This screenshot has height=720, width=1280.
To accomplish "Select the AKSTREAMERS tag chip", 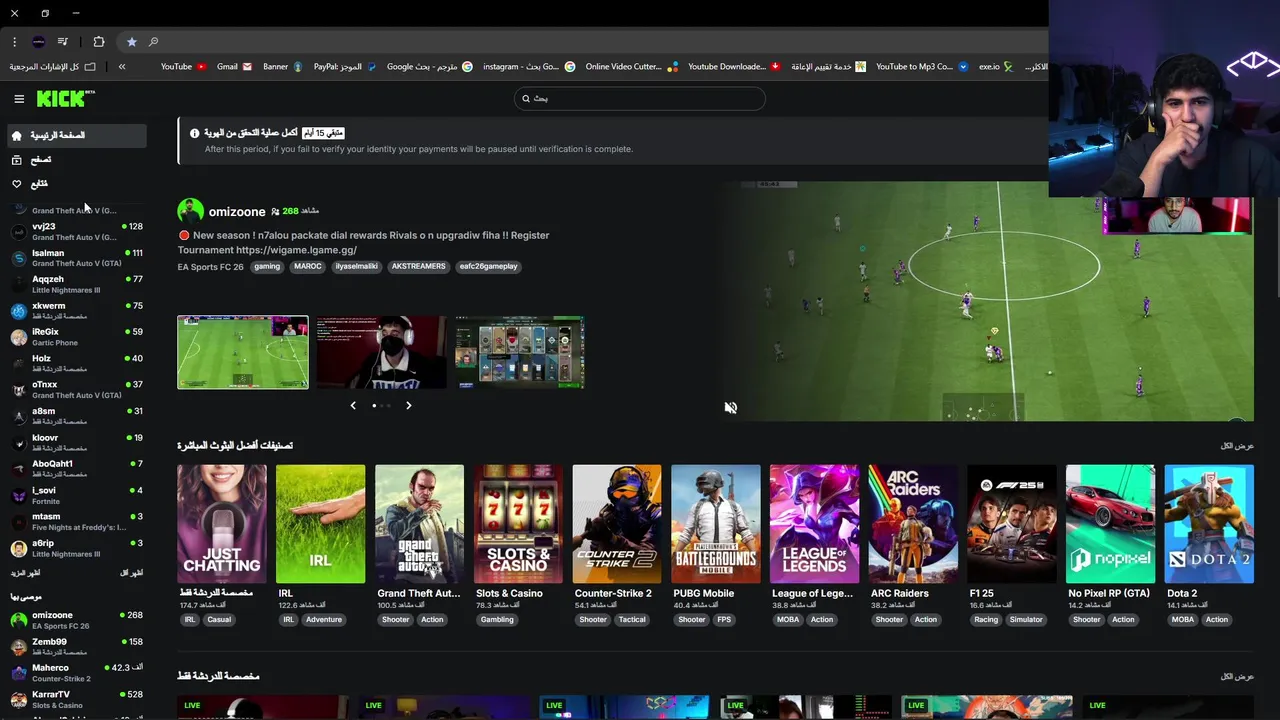I will click(x=419, y=267).
